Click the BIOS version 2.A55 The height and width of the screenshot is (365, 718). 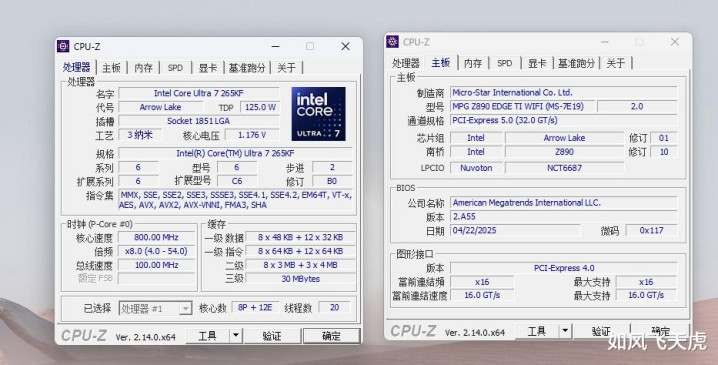click(x=564, y=216)
